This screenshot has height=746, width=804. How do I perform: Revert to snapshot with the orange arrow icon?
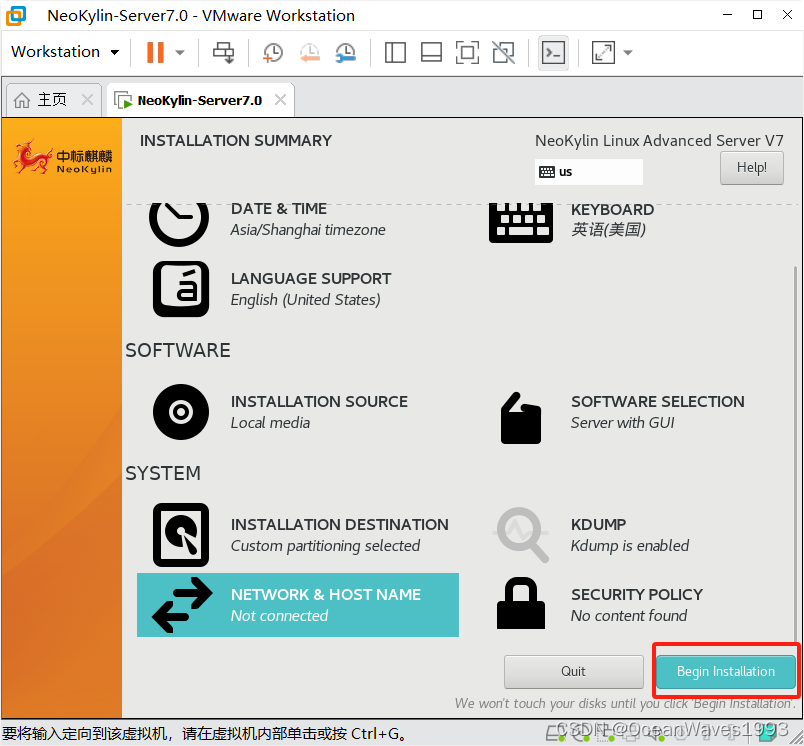pyautogui.click(x=310, y=52)
